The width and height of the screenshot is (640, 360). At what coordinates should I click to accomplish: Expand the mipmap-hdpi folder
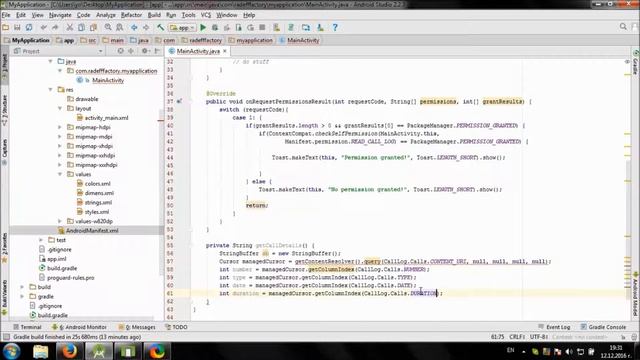click(60, 127)
